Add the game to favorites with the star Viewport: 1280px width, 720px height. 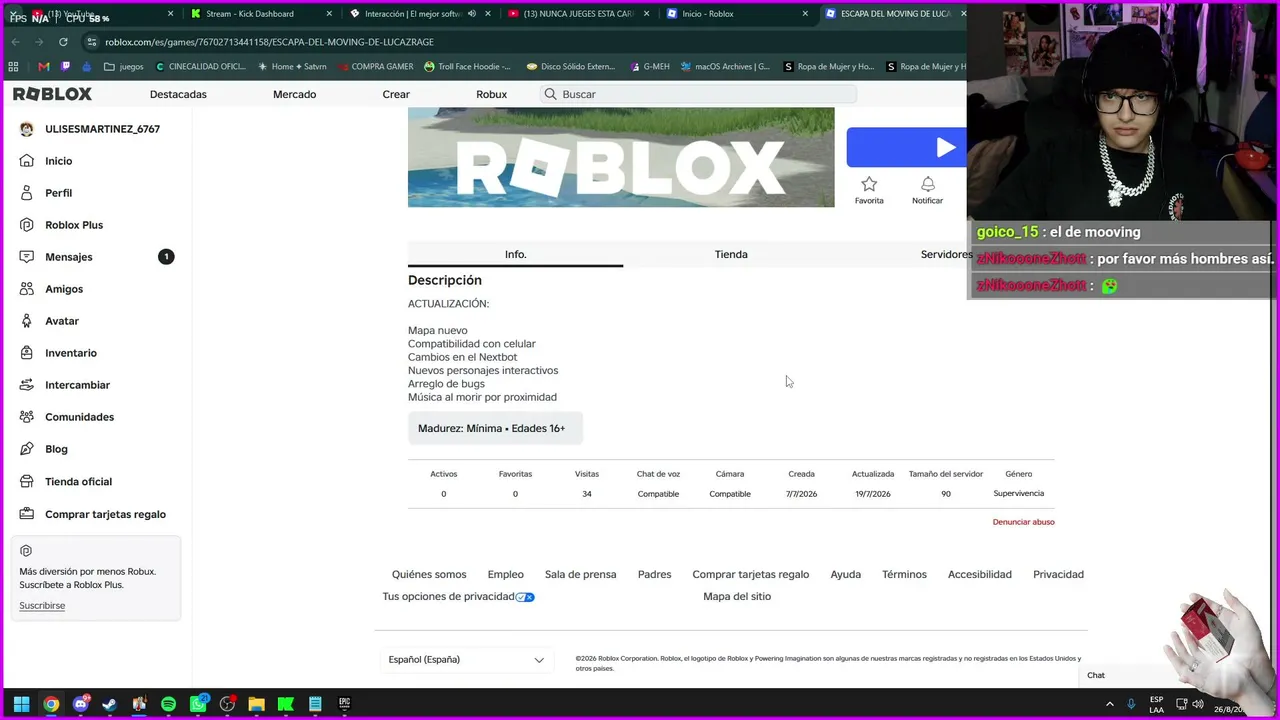(869, 184)
